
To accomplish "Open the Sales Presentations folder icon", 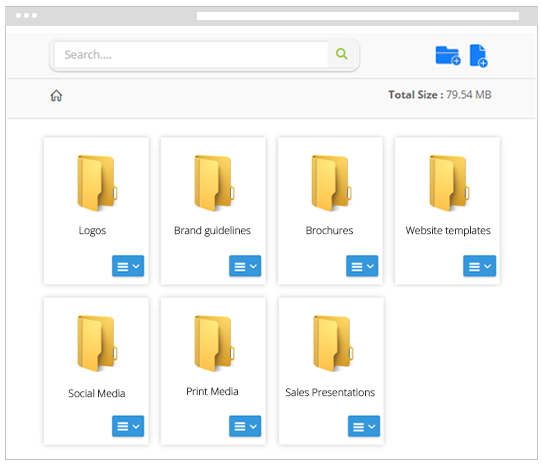I will [x=333, y=343].
